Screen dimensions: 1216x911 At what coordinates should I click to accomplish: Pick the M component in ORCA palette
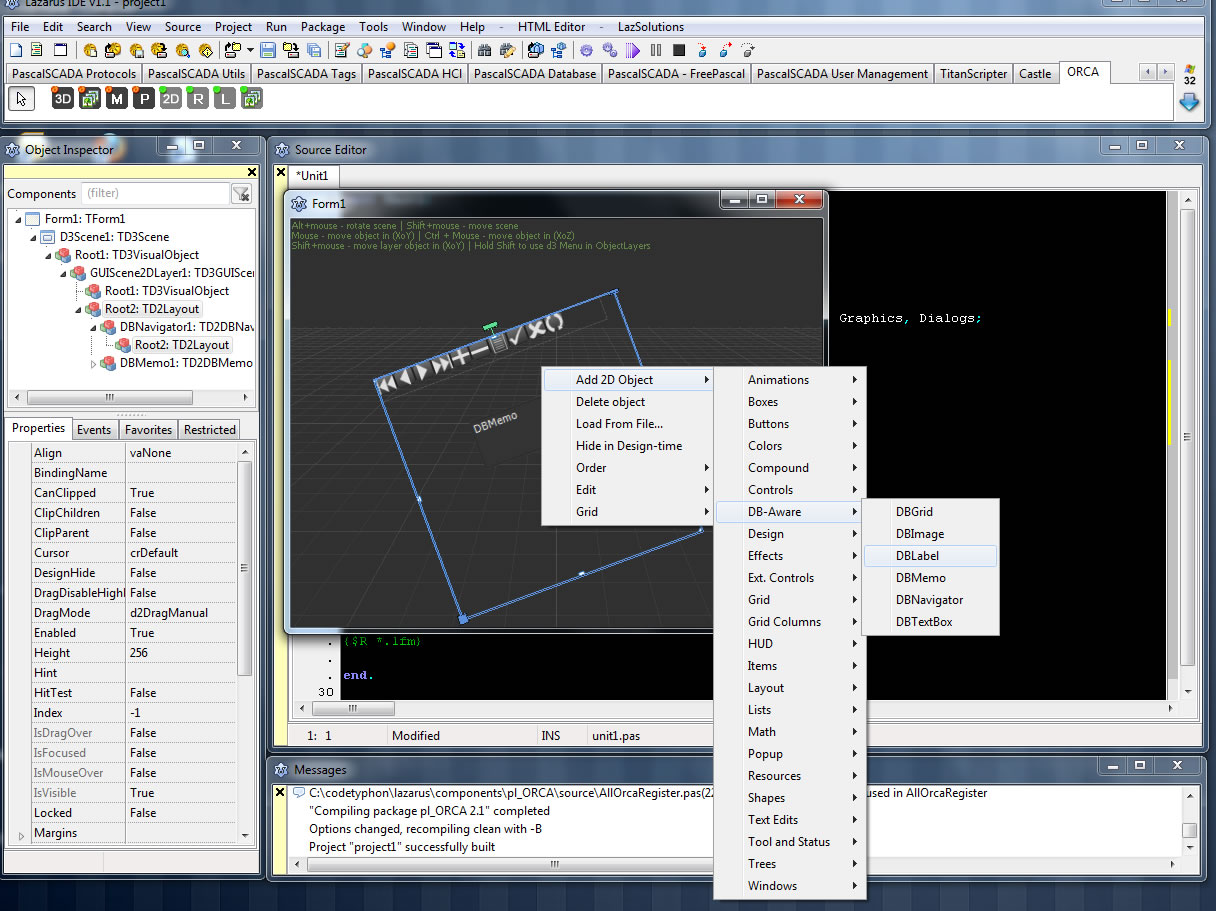[117, 98]
